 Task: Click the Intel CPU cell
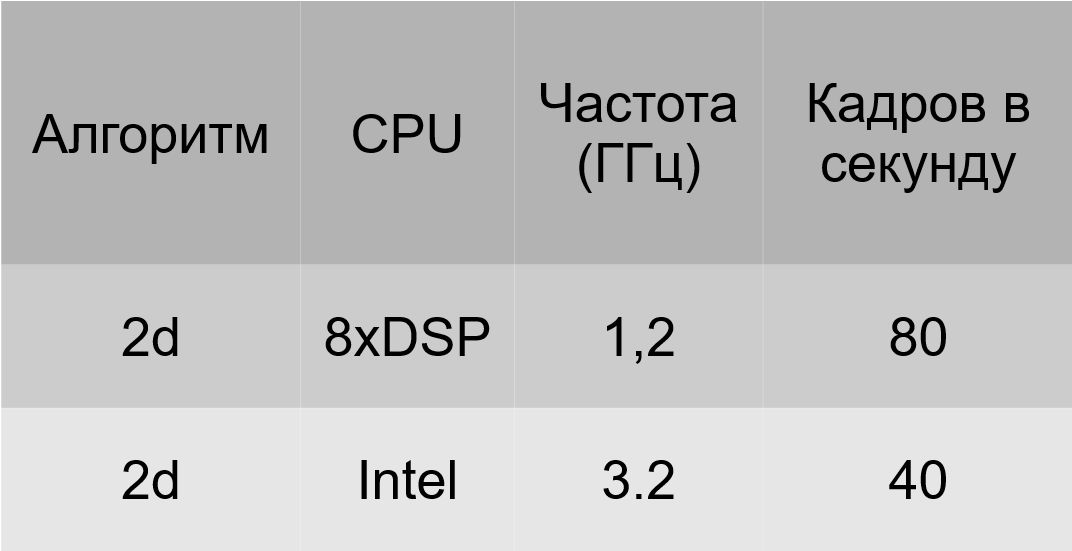coord(407,480)
